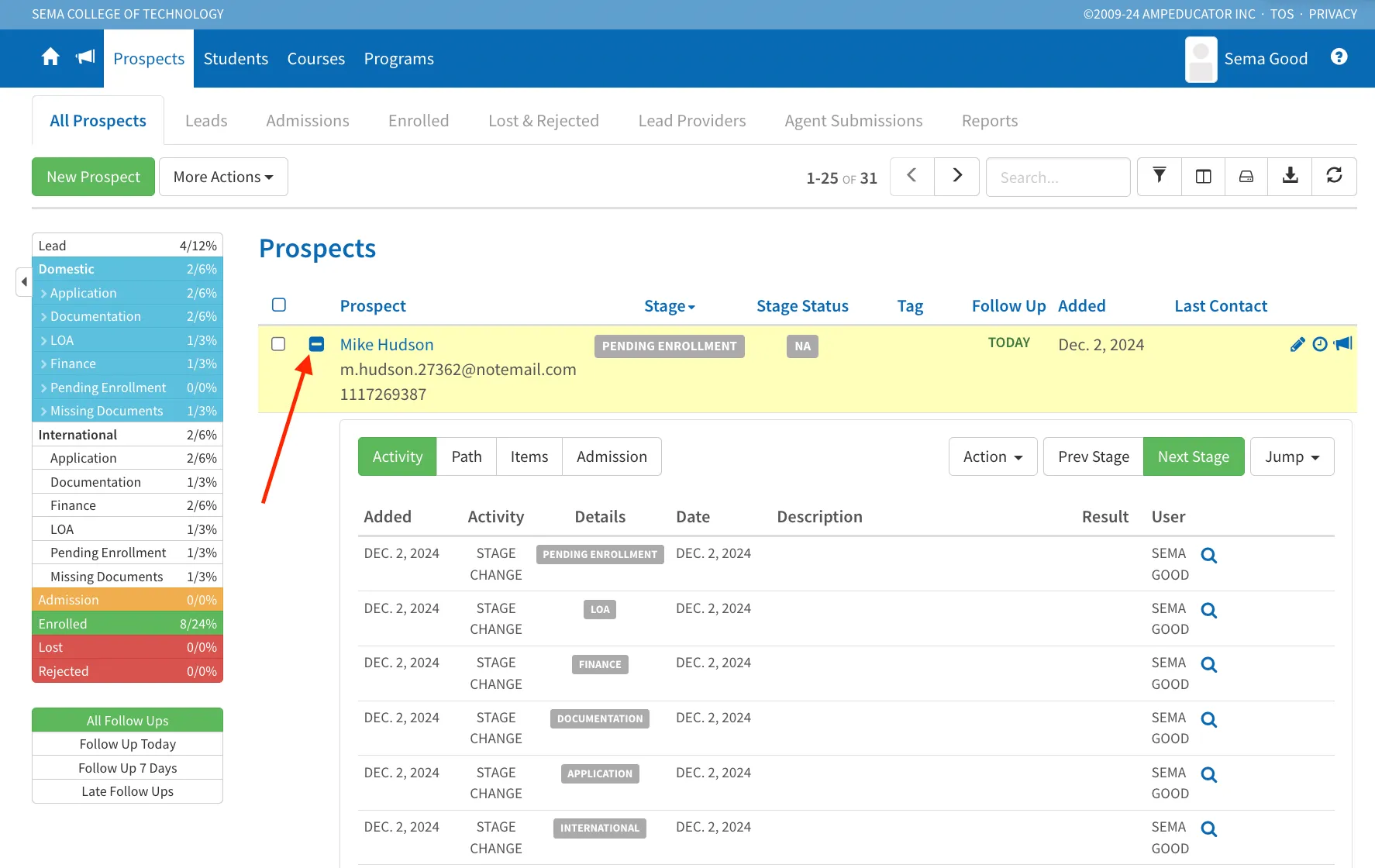Click the print icon in the toolbar

click(1246, 177)
